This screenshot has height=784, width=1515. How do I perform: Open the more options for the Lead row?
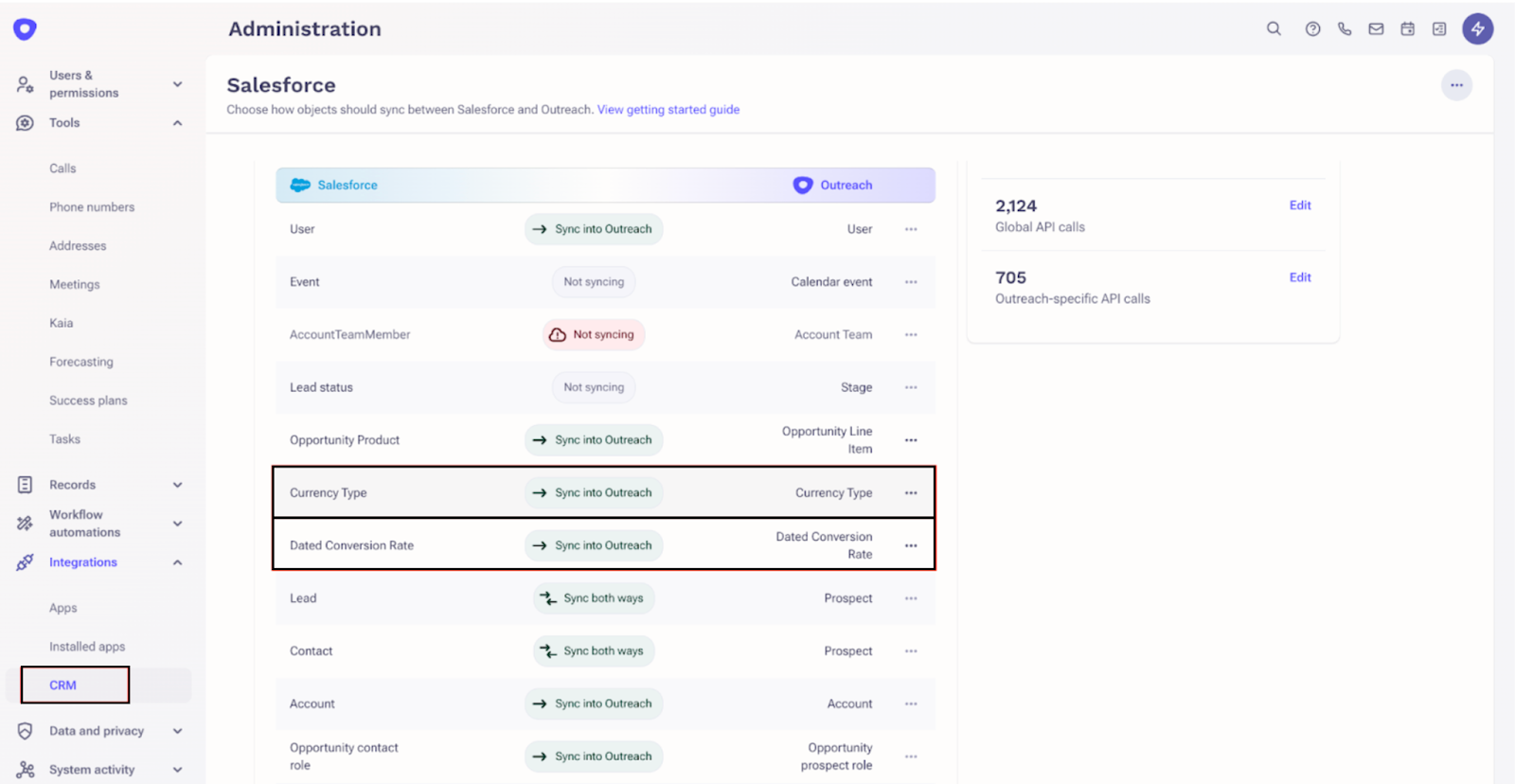[x=911, y=598]
